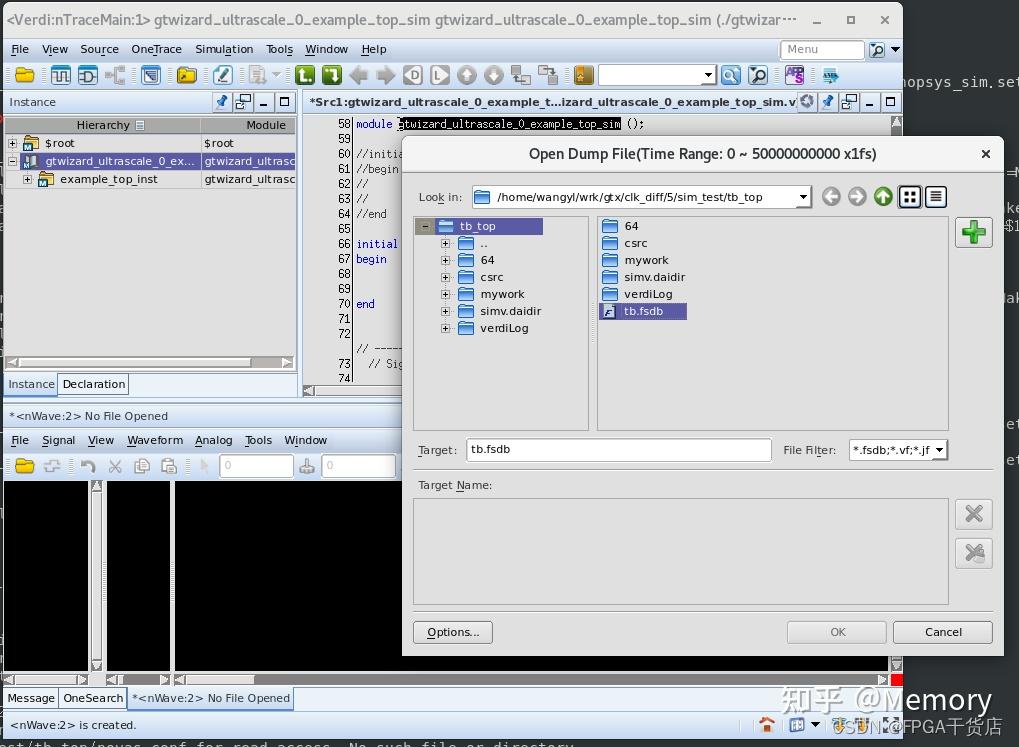
Task: Click the green Add Dump File plus icon
Action: (972, 232)
